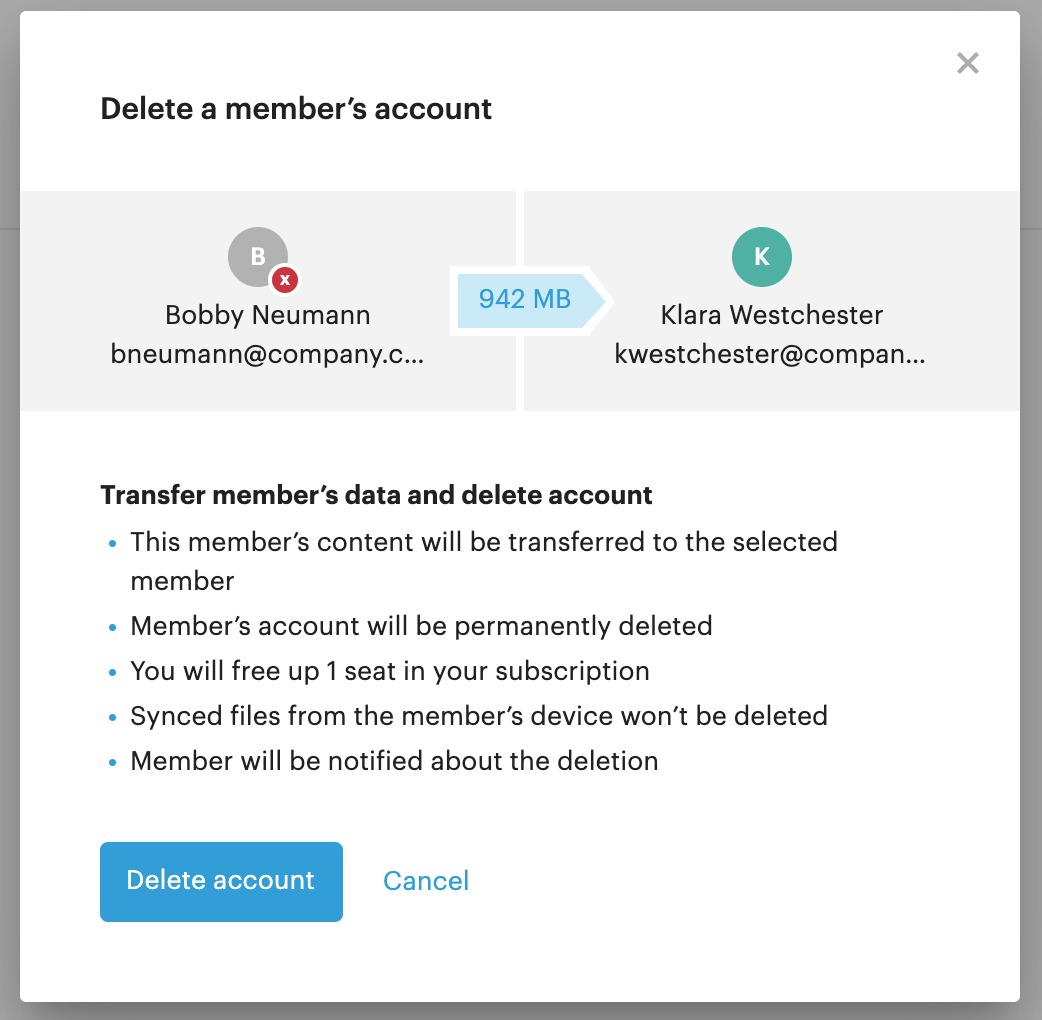Click the truncated bneumann@company email

tap(267, 354)
